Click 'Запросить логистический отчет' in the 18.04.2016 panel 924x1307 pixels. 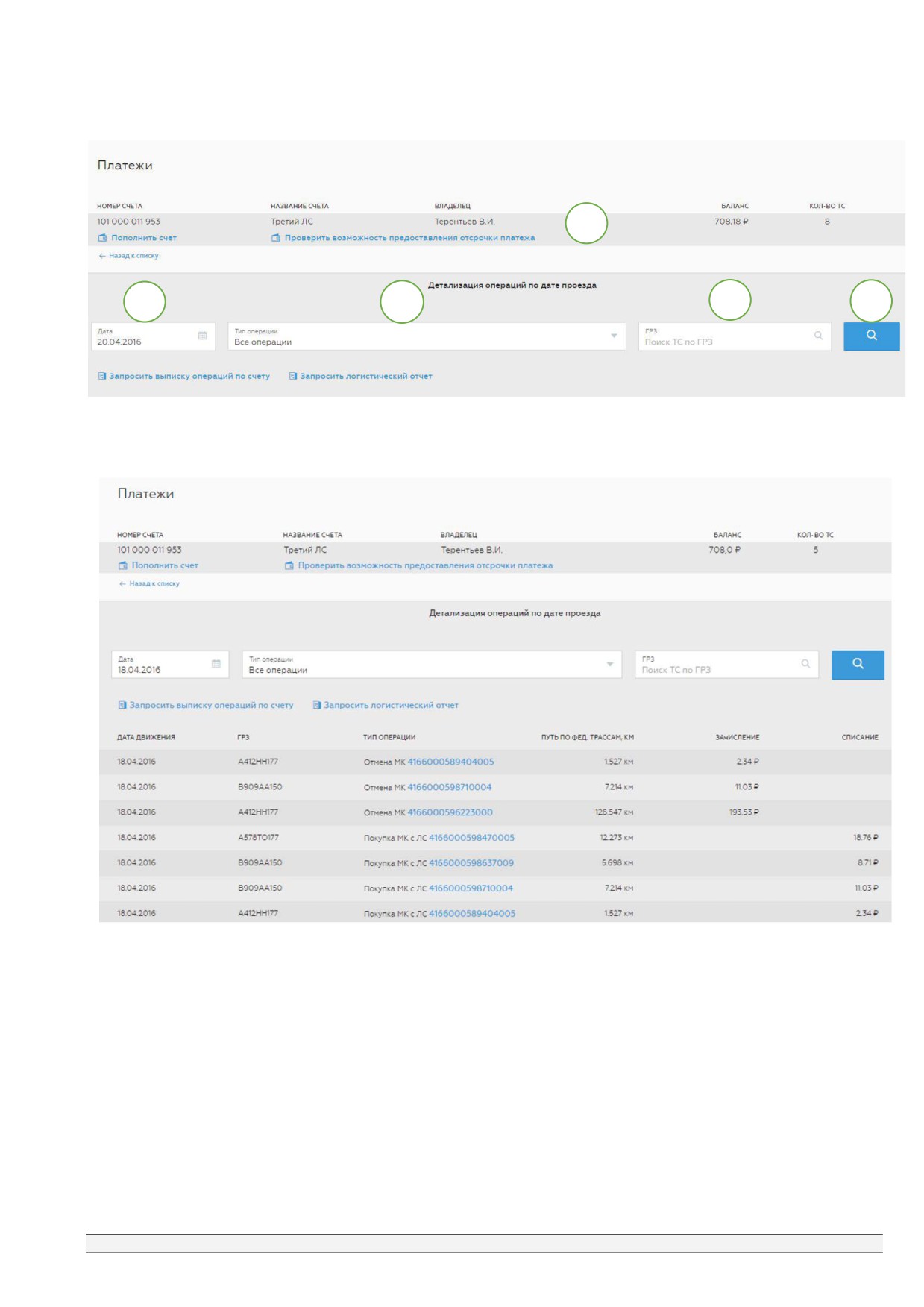click(391, 705)
